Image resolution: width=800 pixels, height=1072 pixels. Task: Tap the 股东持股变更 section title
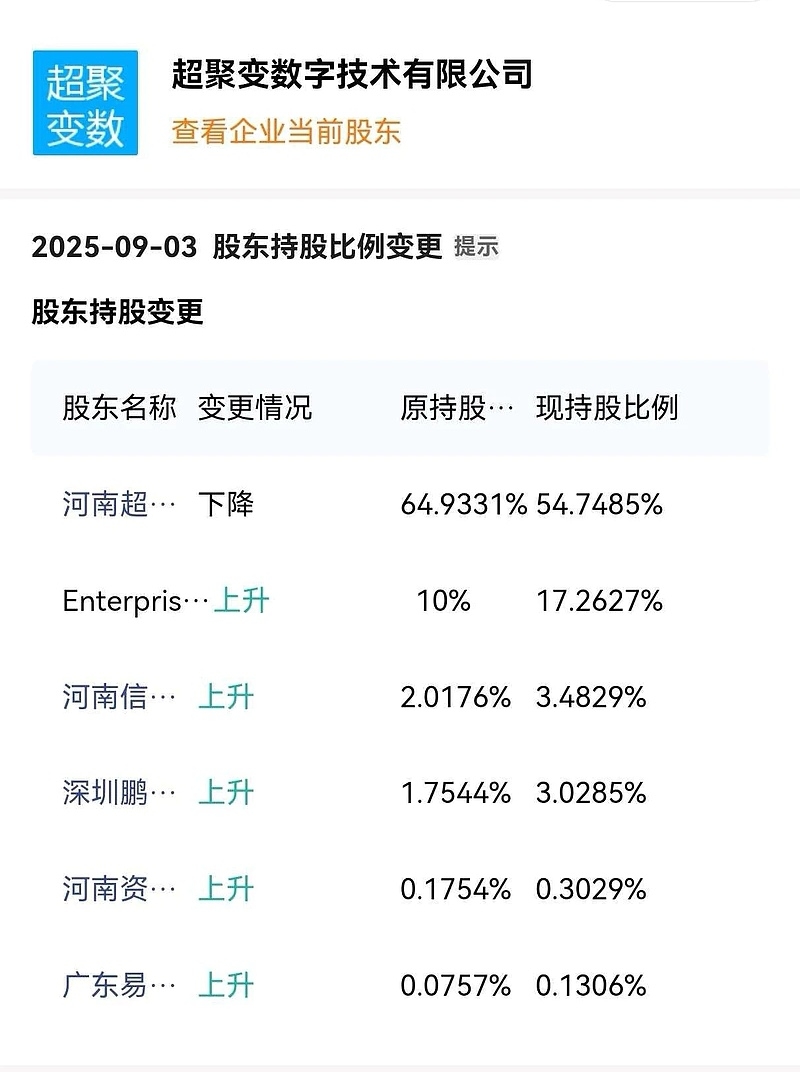click(118, 312)
